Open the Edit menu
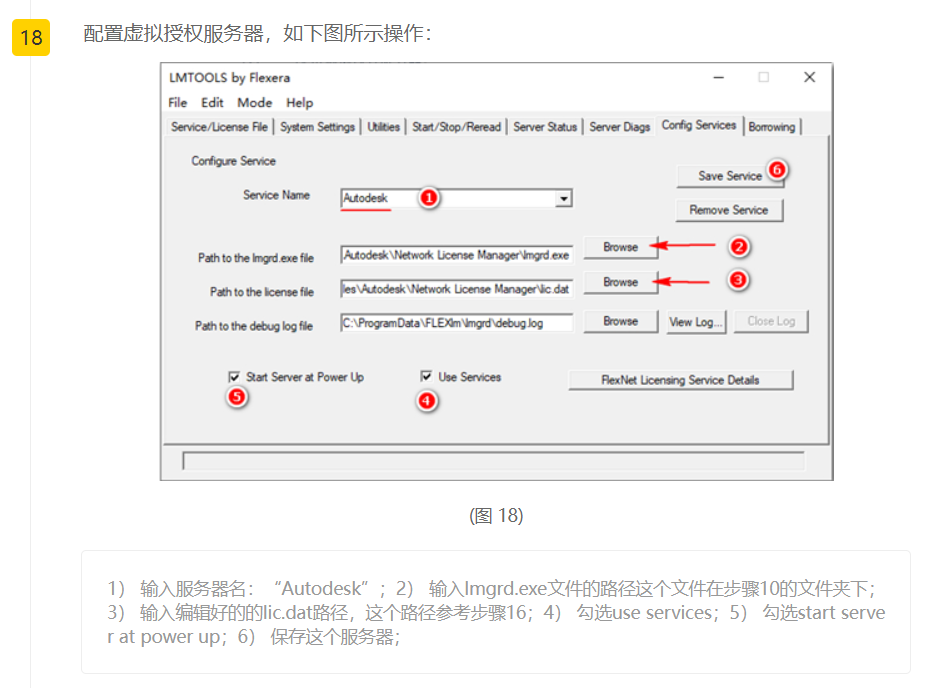 click(212, 102)
